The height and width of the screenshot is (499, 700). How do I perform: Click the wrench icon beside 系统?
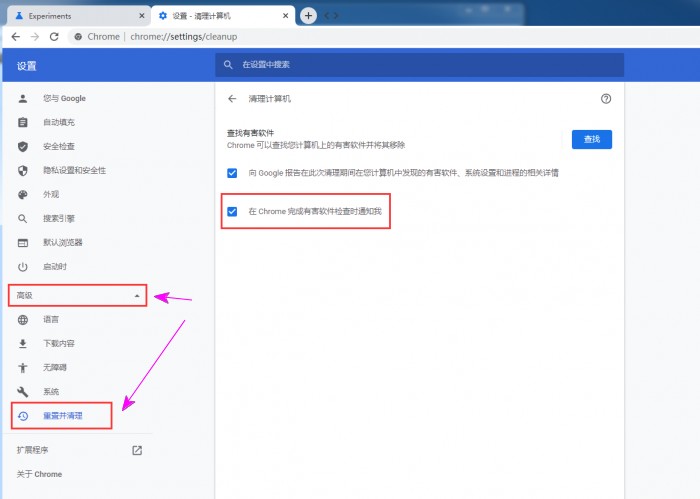click(x=23, y=392)
